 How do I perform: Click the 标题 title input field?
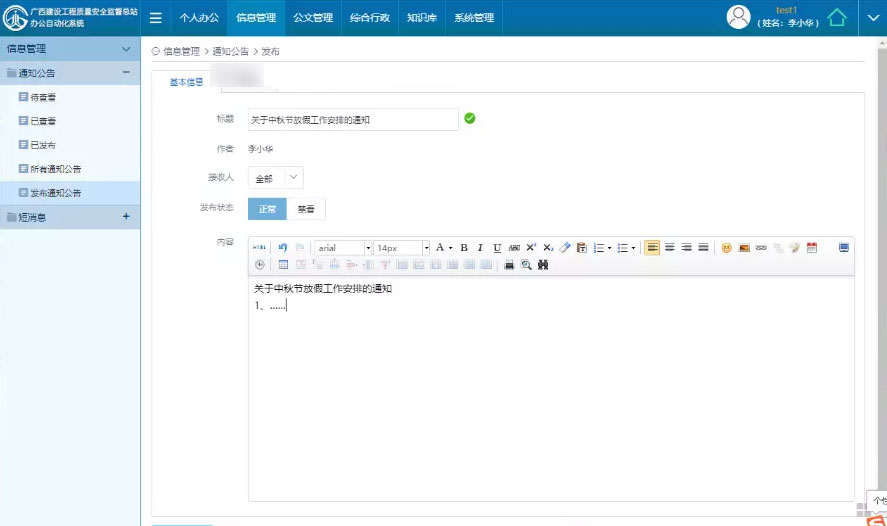[x=353, y=120]
